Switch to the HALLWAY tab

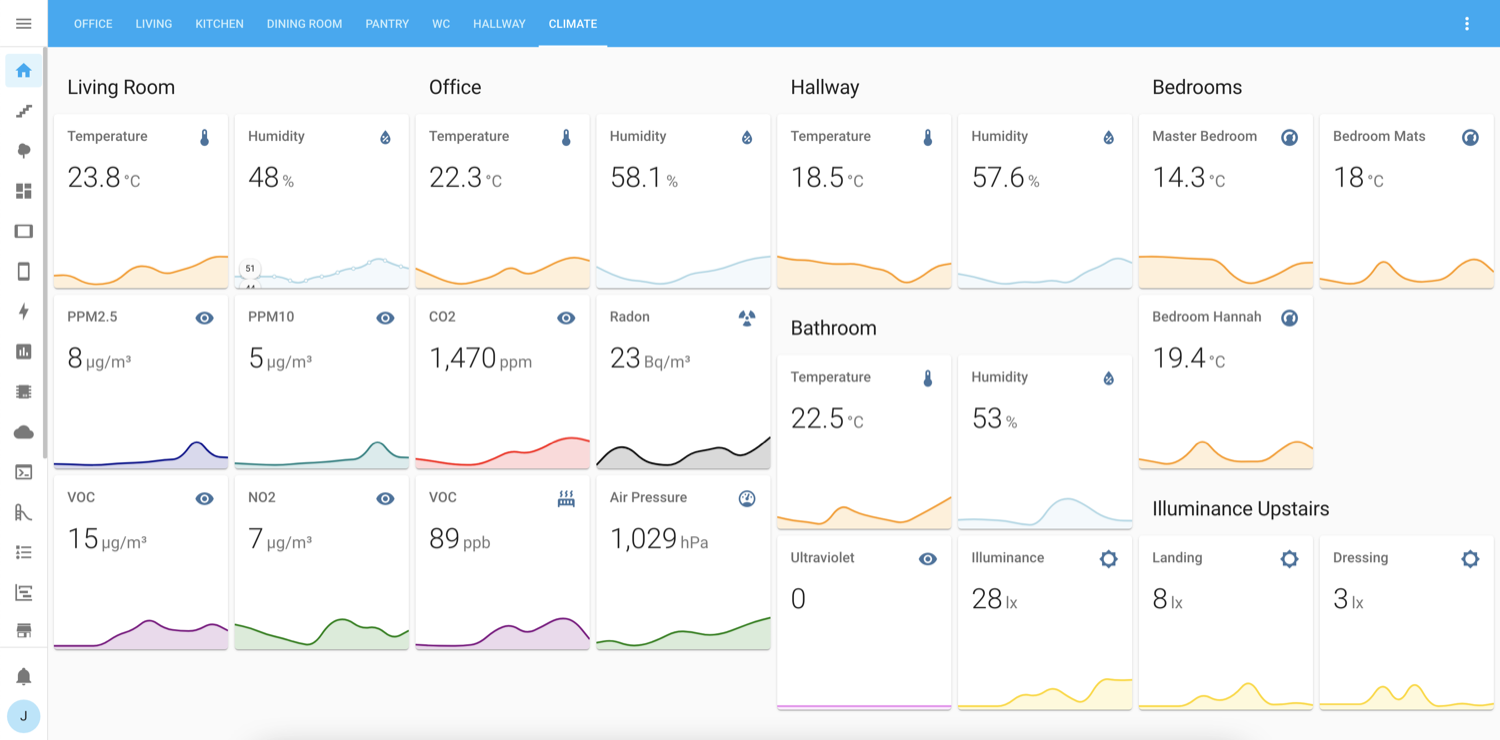[x=499, y=24]
